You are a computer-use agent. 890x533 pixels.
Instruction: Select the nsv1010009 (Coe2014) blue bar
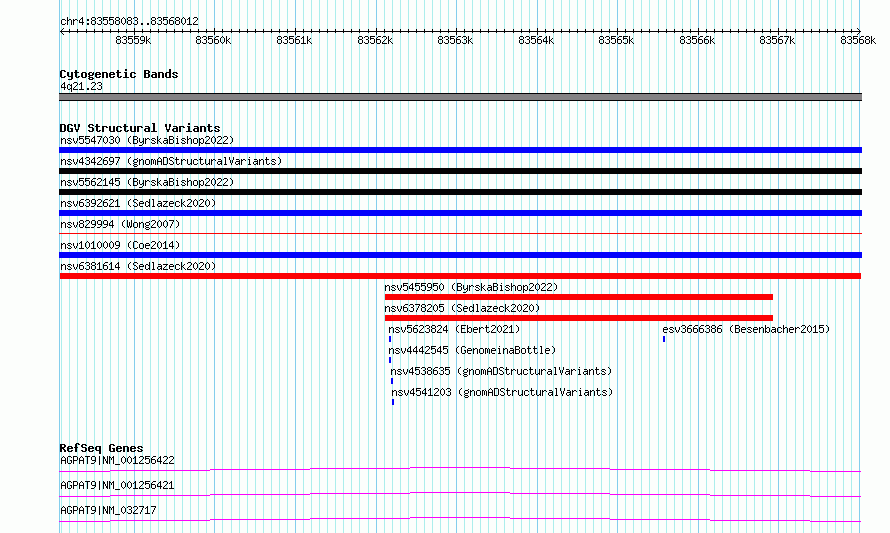460,255
